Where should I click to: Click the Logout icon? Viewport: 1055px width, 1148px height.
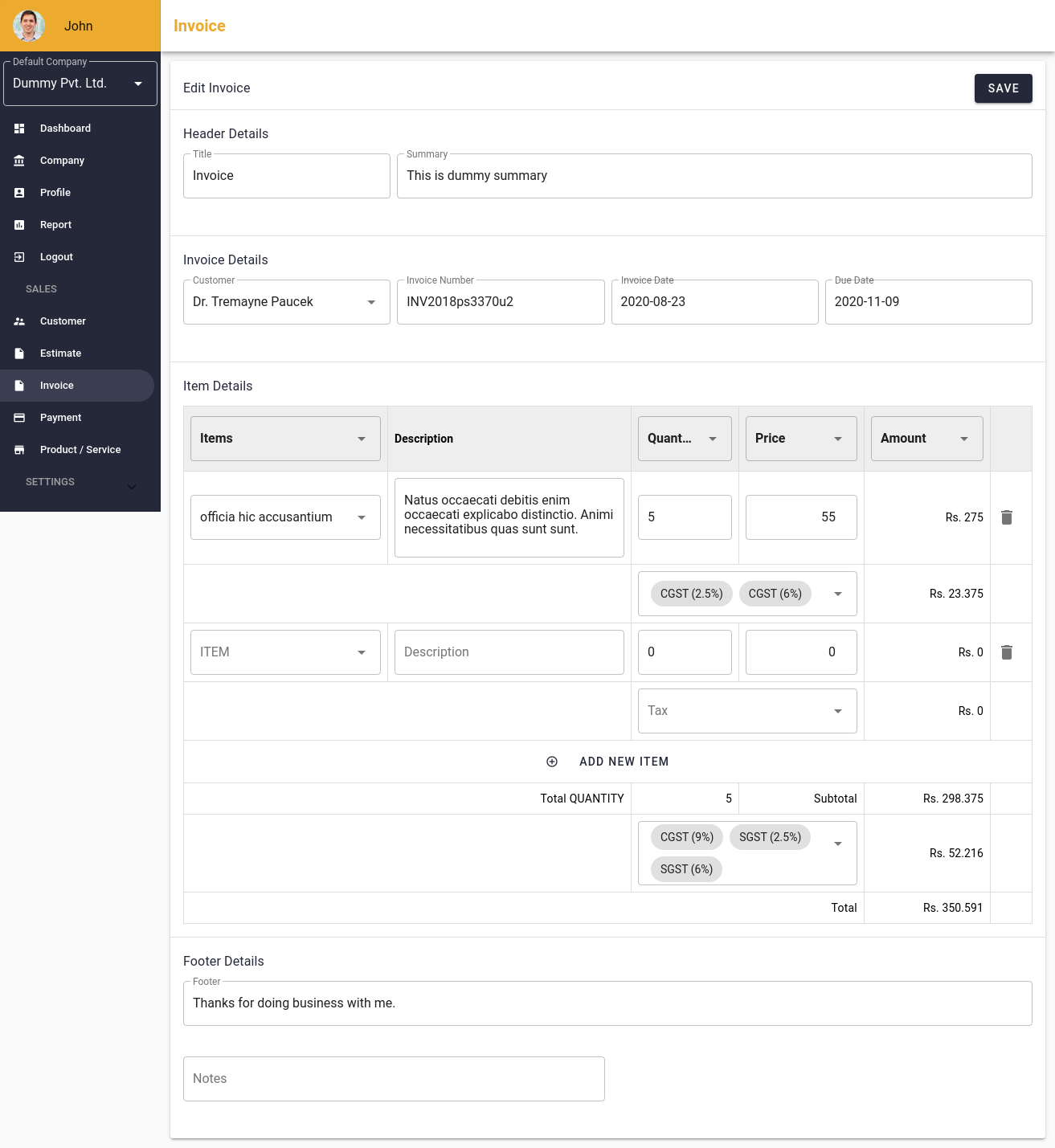[19, 256]
